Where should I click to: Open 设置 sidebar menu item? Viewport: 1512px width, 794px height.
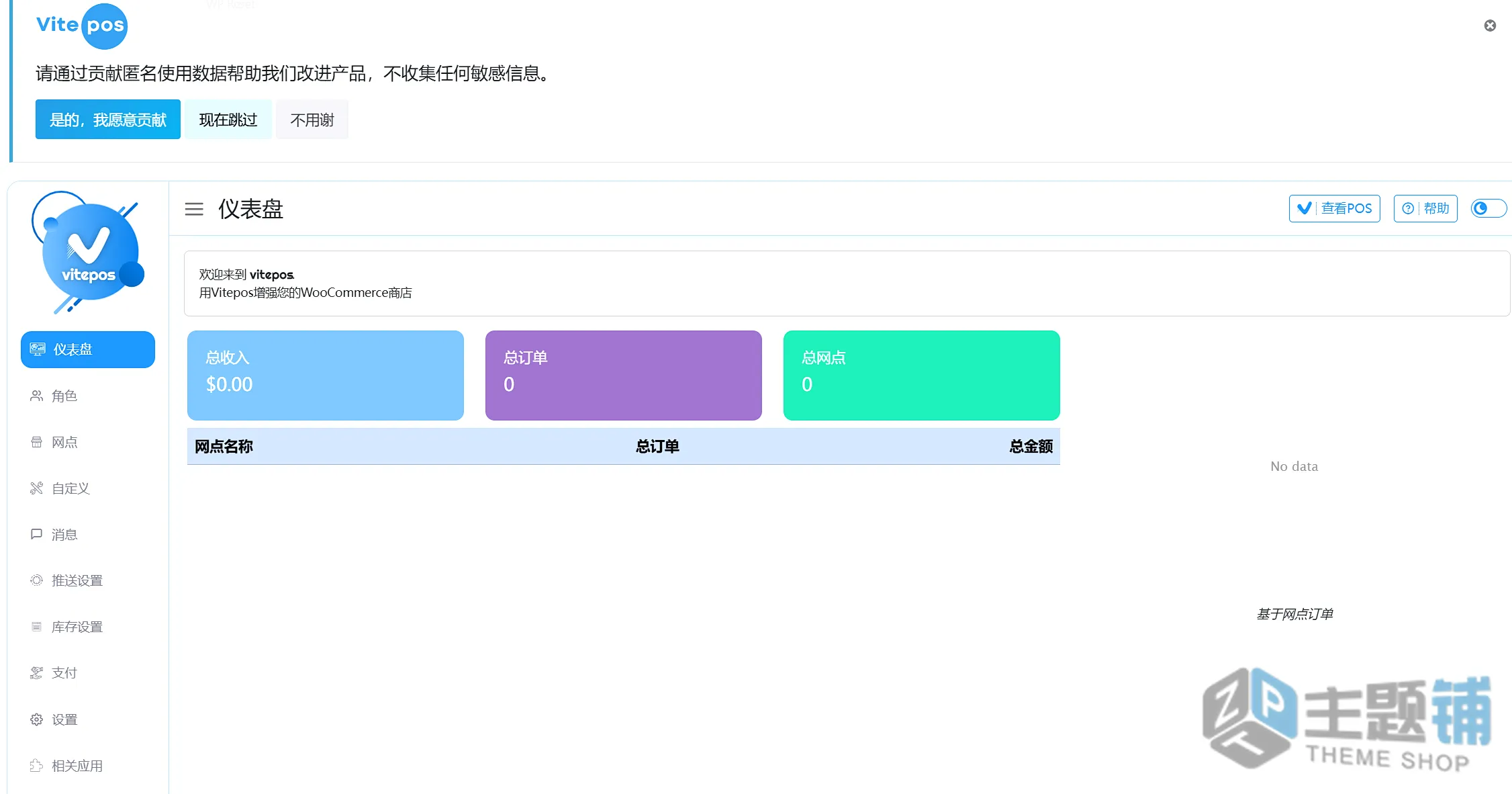coord(88,719)
